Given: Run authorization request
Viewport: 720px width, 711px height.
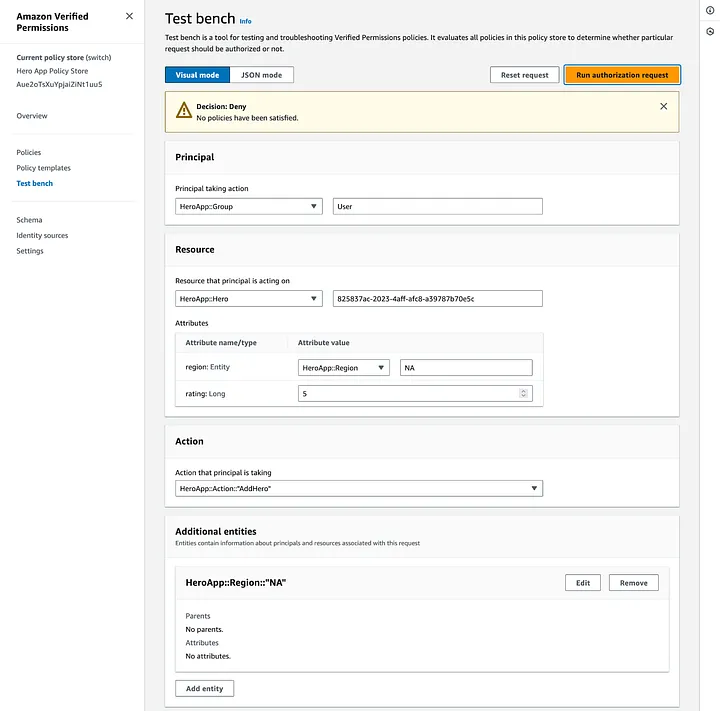Looking at the screenshot, I should pyautogui.click(x=622, y=75).
